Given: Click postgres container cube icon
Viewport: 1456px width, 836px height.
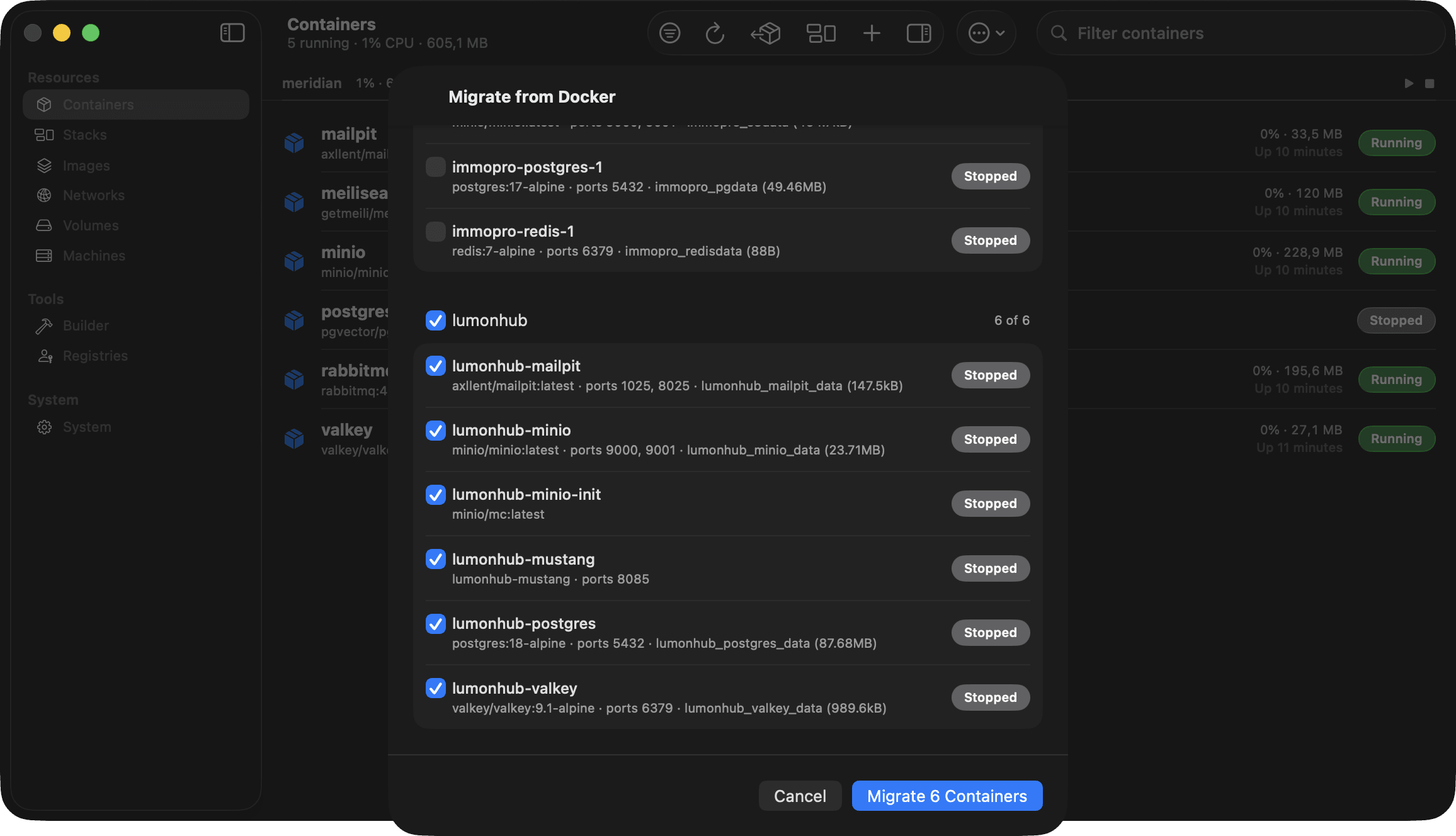Looking at the screenshot, I should [294, 320].
